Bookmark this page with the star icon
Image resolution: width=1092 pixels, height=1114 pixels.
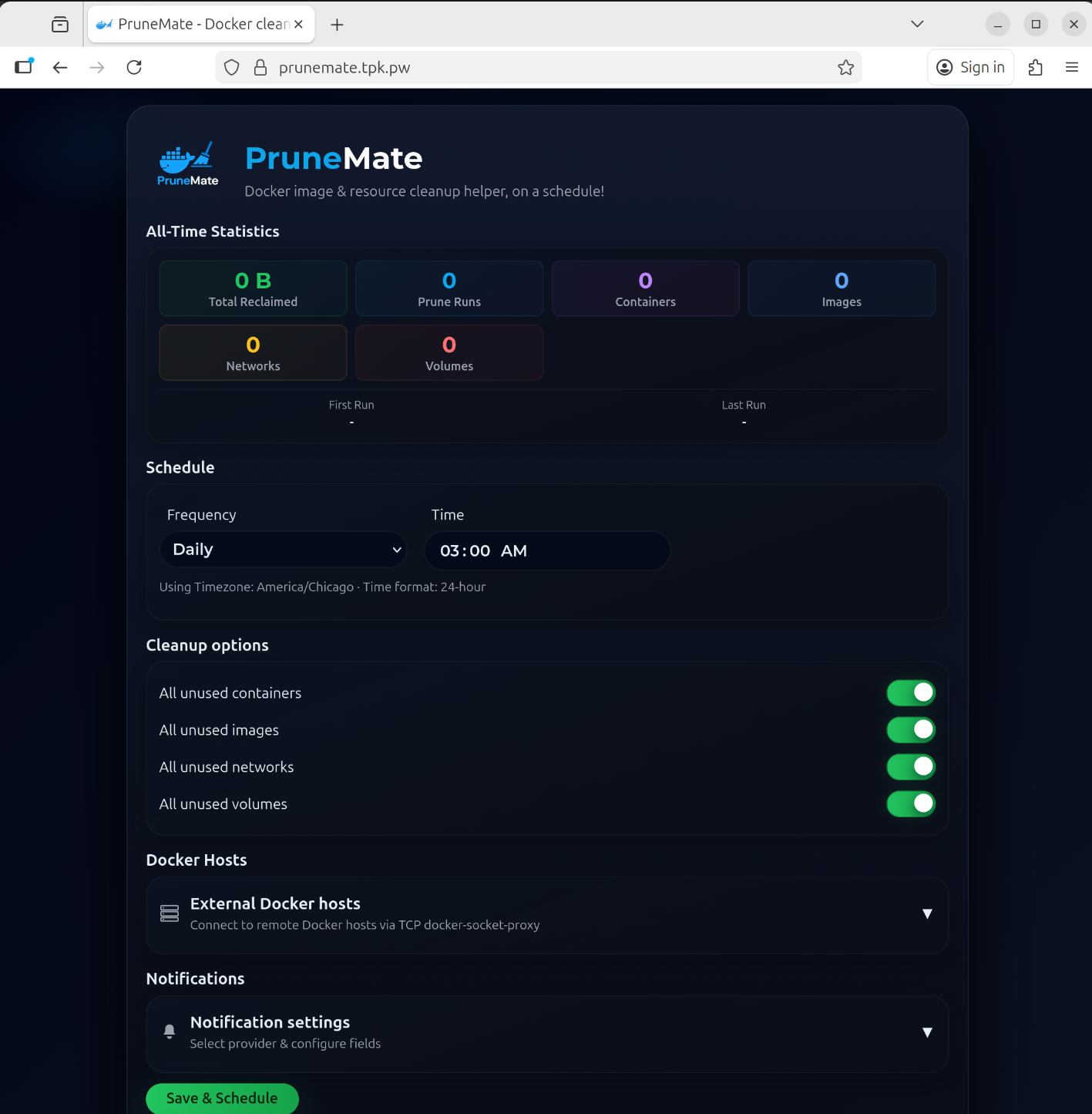tap(845, 68)
